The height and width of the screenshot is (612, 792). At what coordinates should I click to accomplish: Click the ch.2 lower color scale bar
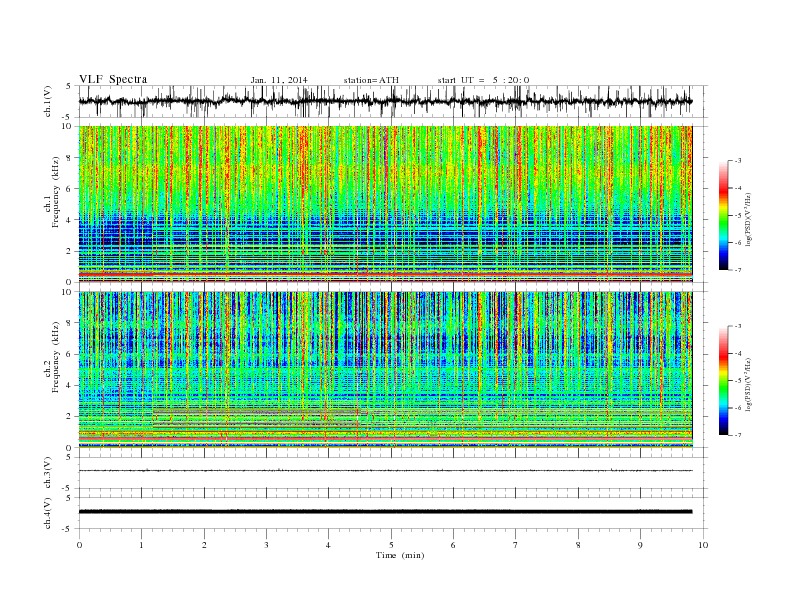(723, 380)
